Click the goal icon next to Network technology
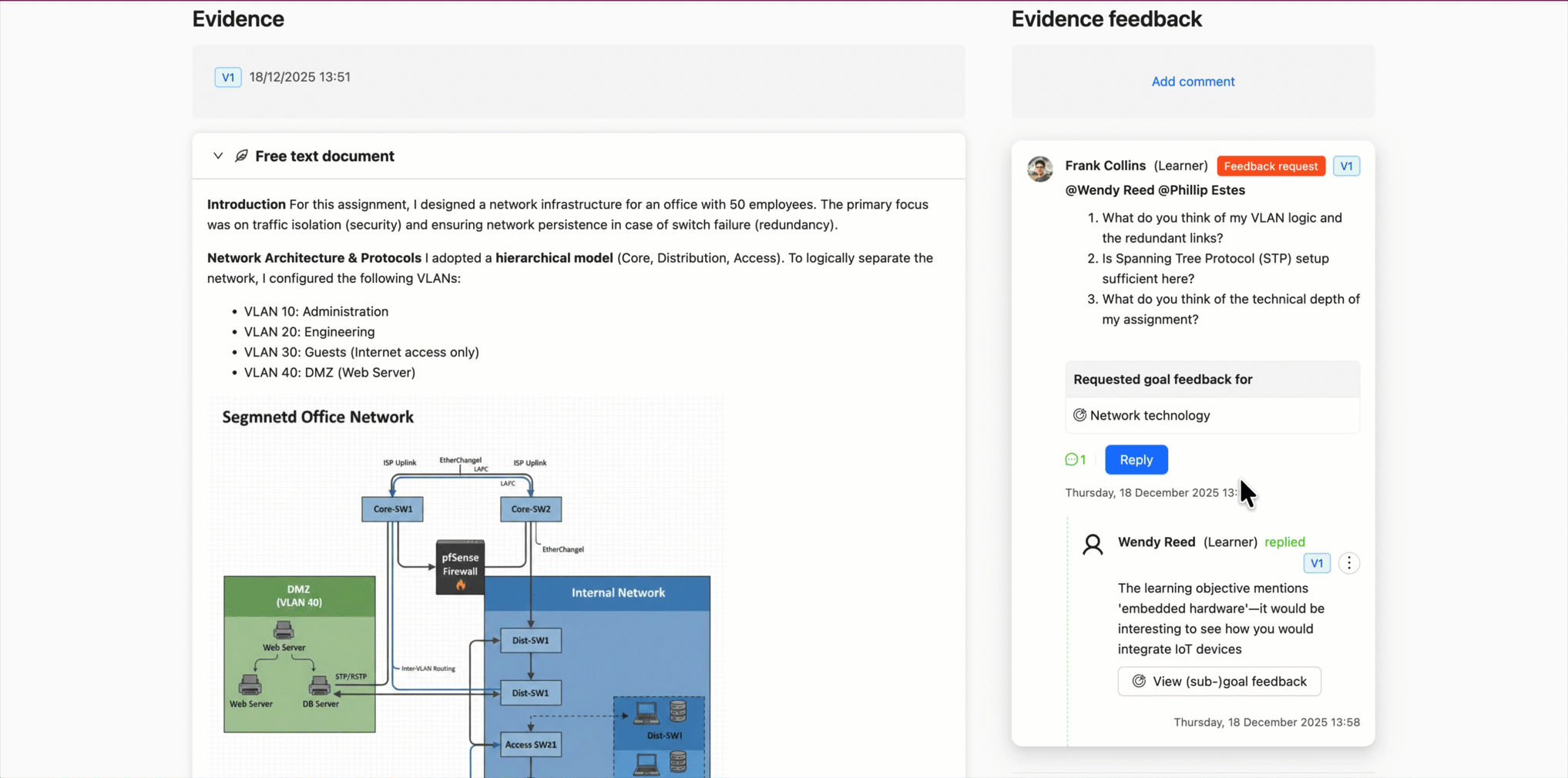1568x778 pixels. pos(1079,415)
